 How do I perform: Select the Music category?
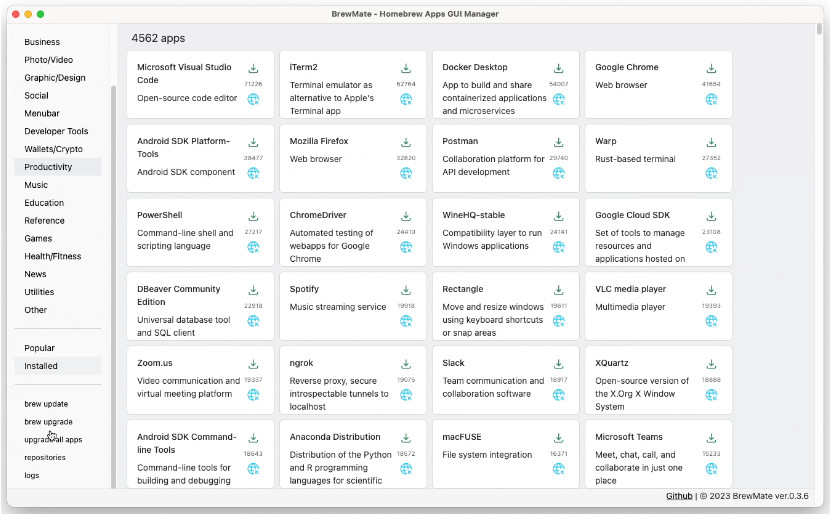36,185
